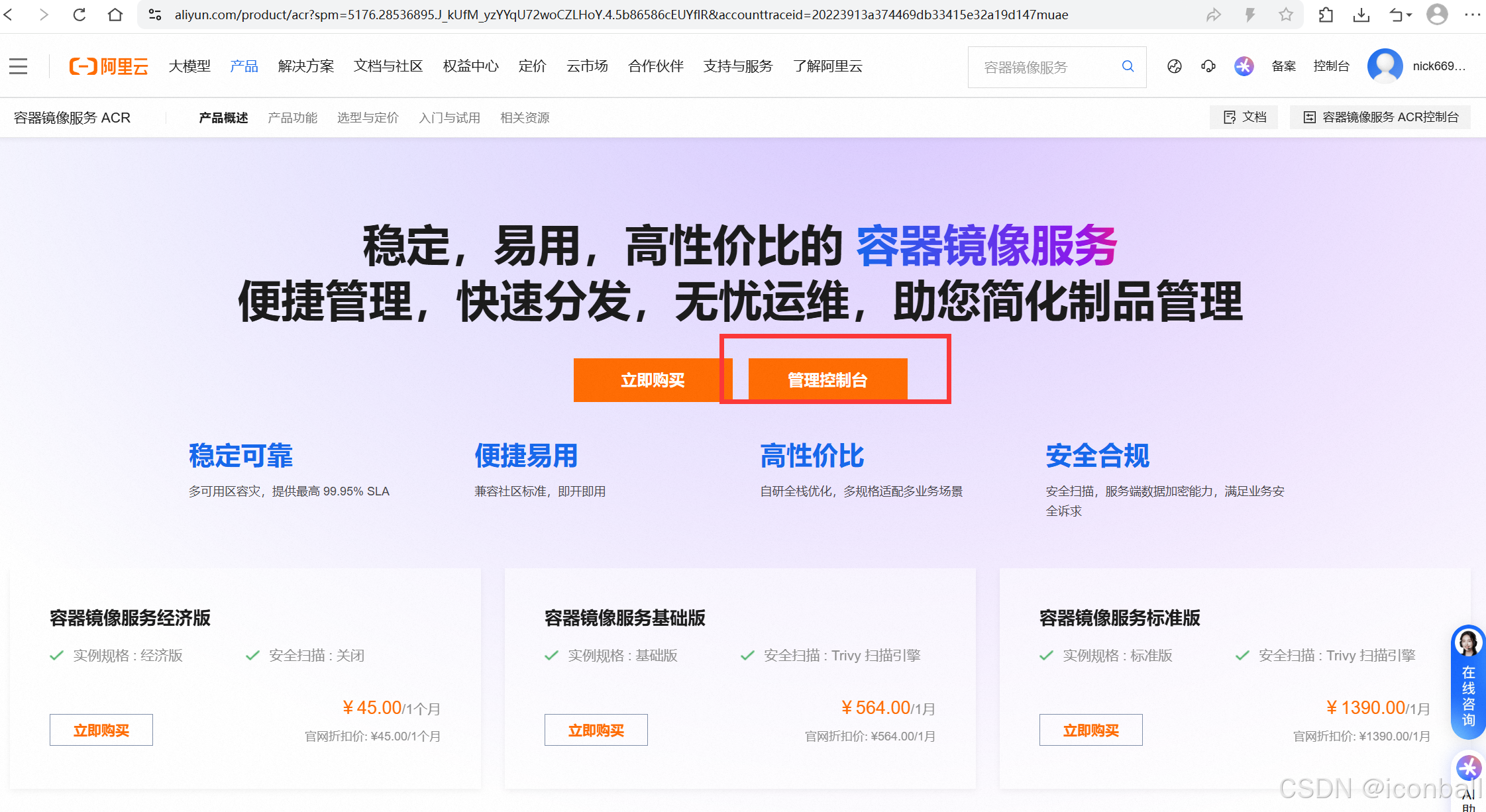
Task: Click the colorful AI assistant icon
Action: [1244, 66]
